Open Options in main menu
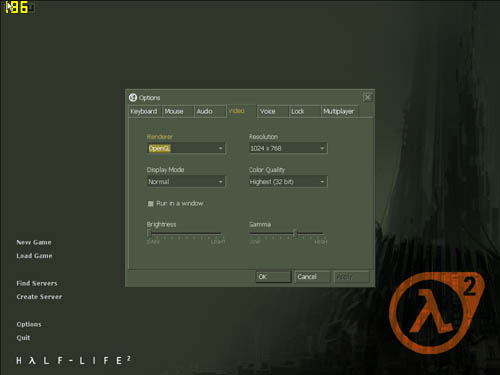The width and height of the screenshot is (500, 375). point(29,324)
